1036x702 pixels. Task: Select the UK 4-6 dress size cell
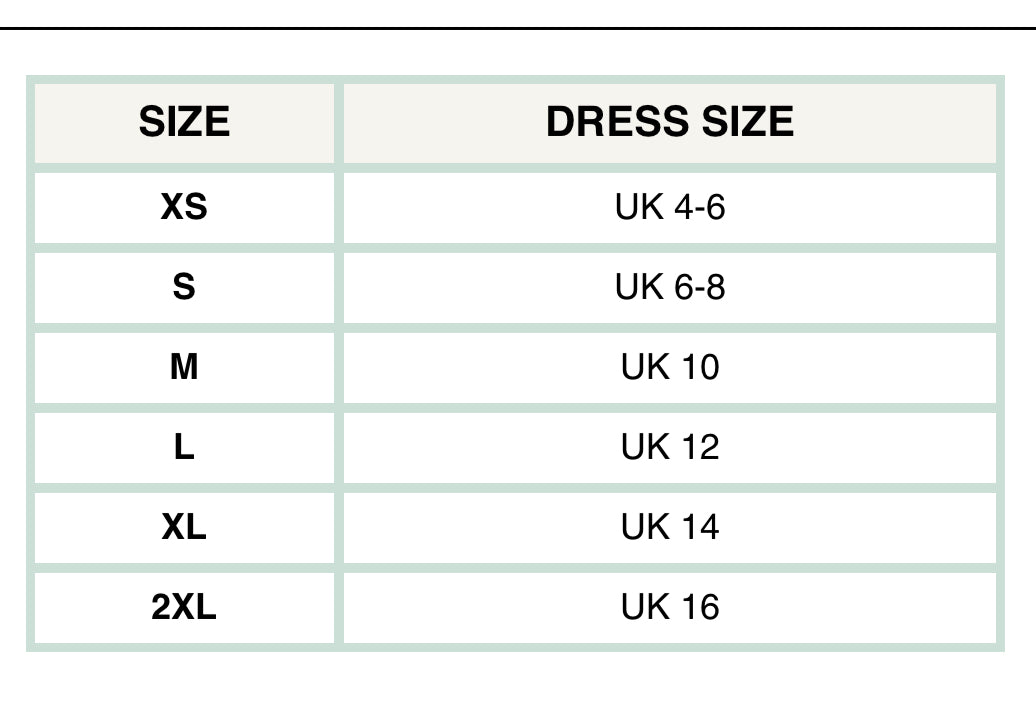tap(669, 207)
